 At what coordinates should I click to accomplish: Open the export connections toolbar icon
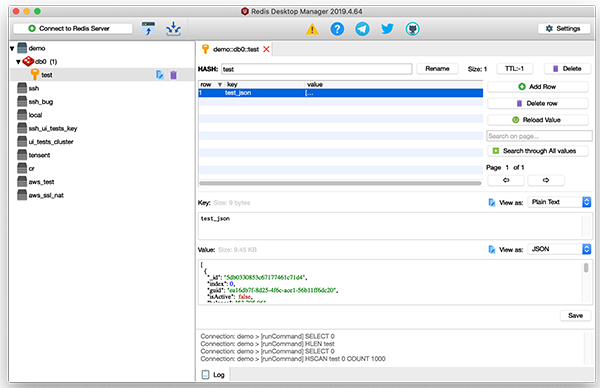click(173, 29)
